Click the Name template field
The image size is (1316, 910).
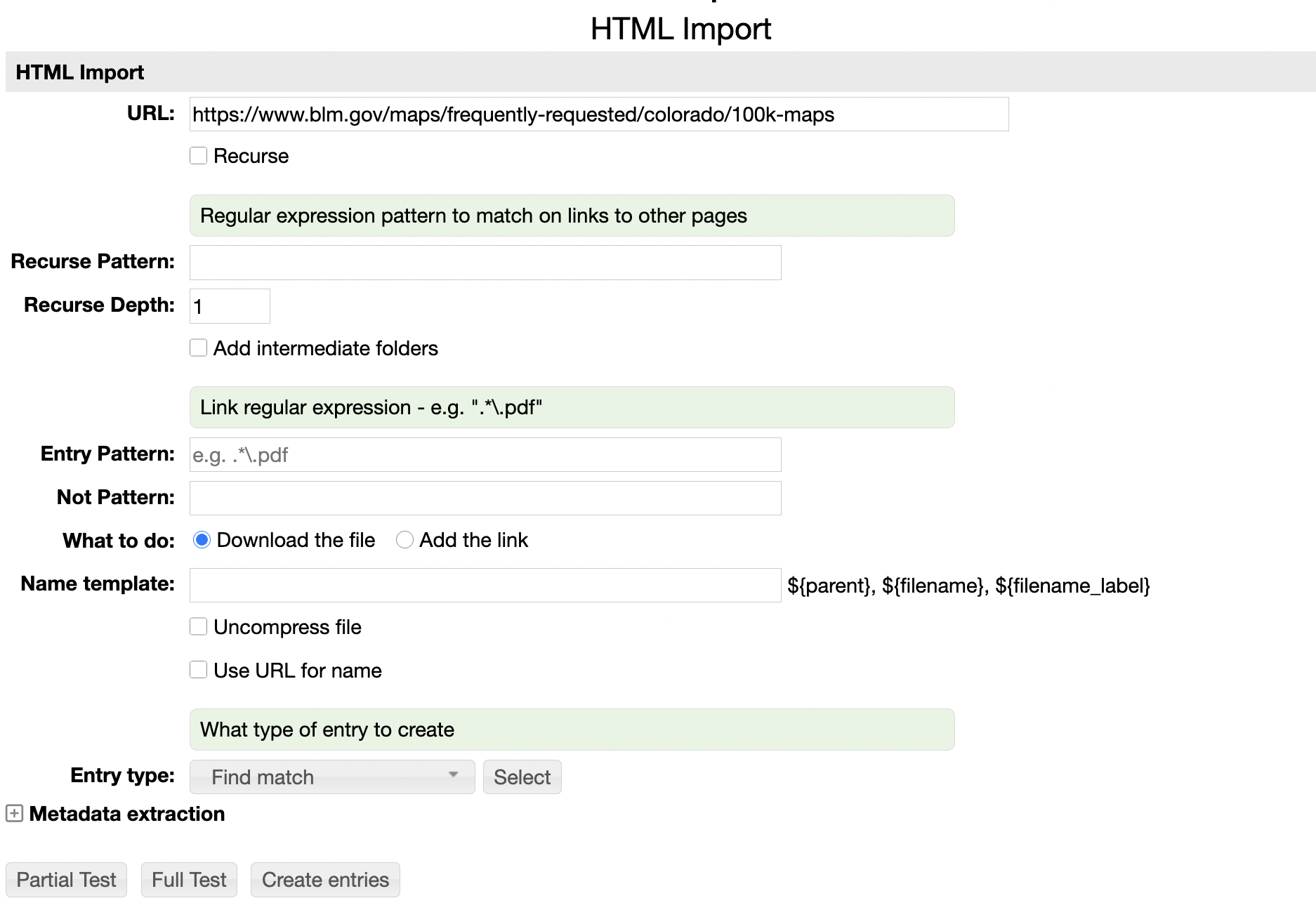coord(485,586)
